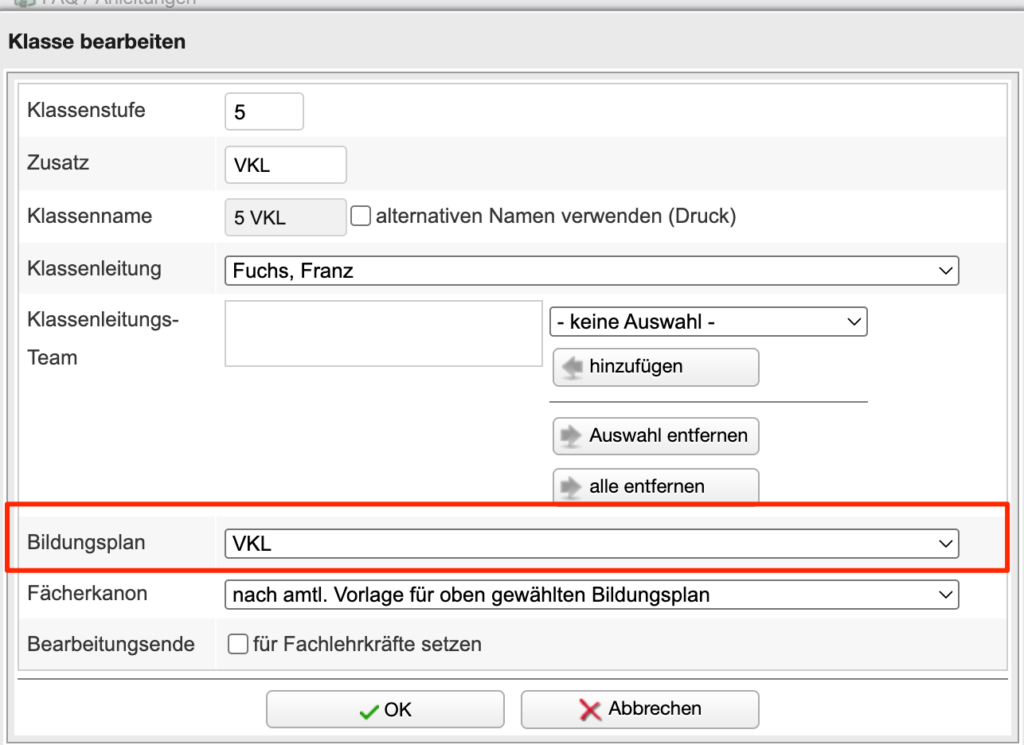Open the Klassenleitung dropdown showing Fuchs, Franz

[x=591, y=270]
